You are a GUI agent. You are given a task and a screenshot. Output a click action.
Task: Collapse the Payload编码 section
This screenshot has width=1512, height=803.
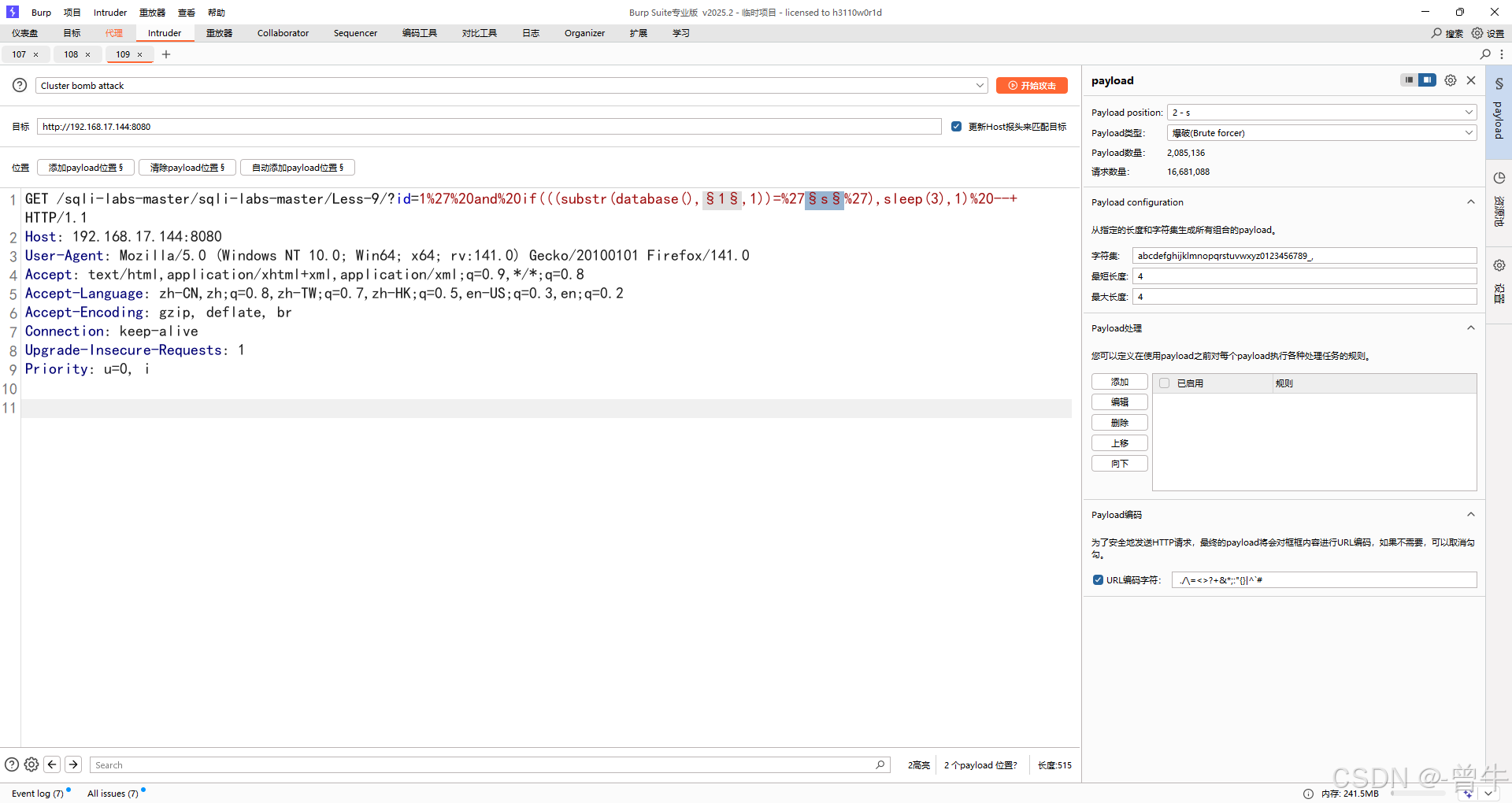[1470, 515]
